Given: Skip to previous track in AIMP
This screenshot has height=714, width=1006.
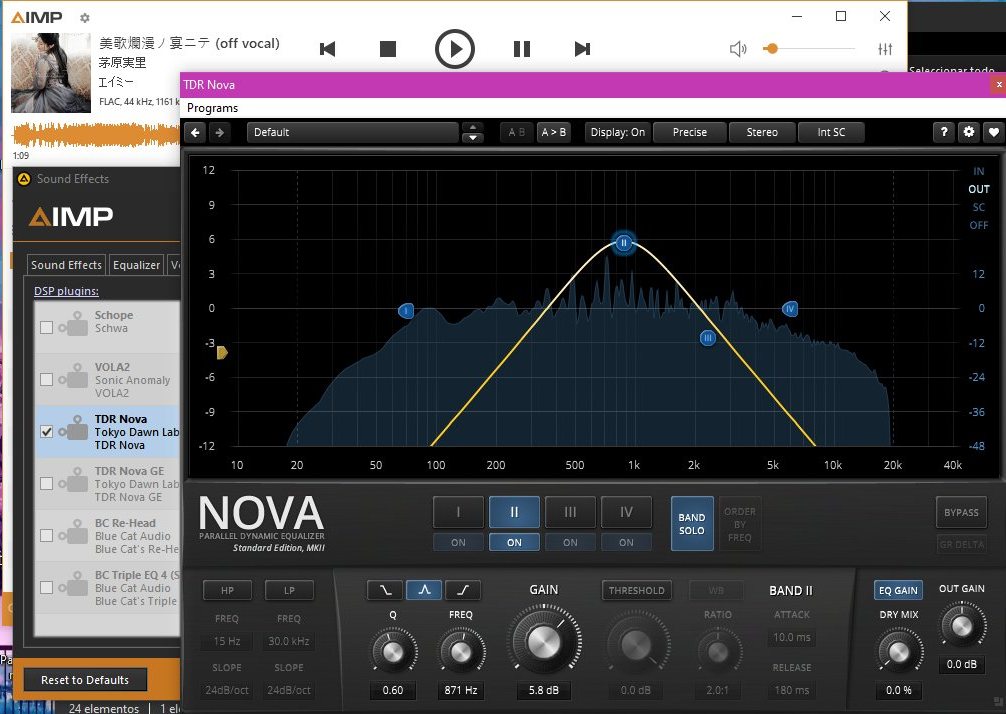Looking at the screenshot, I should pos(327,49).
